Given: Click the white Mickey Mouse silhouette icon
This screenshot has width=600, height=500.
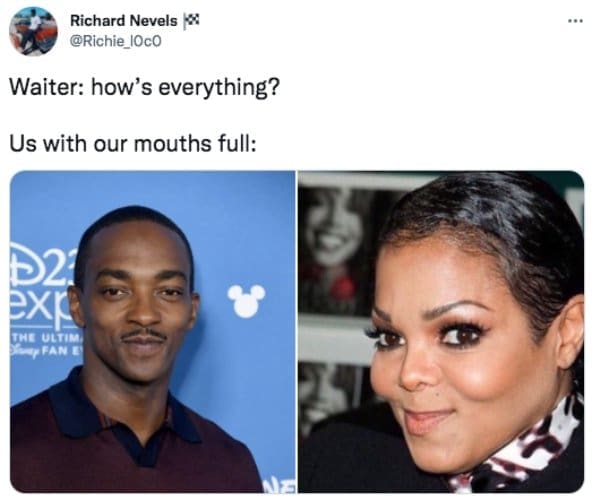Looking at the screenshot, I should pyautogui.click(x=246, y=301).
